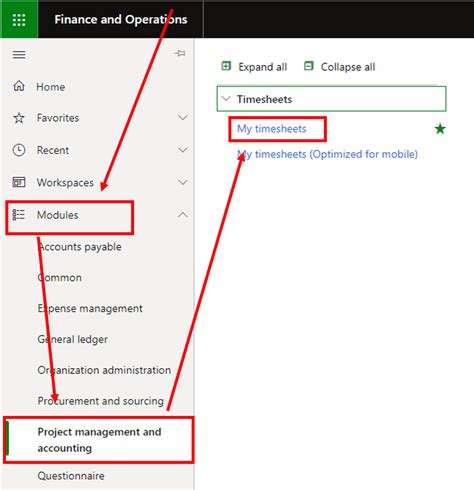Collapse the Timesheets group

pos(227,99)
